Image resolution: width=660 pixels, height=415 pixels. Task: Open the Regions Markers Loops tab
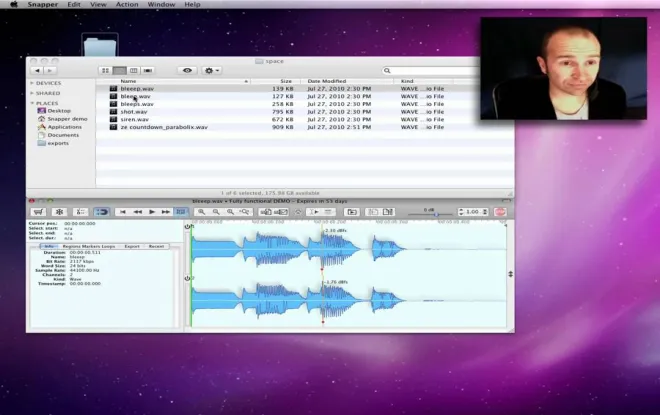tap(89, 246)
